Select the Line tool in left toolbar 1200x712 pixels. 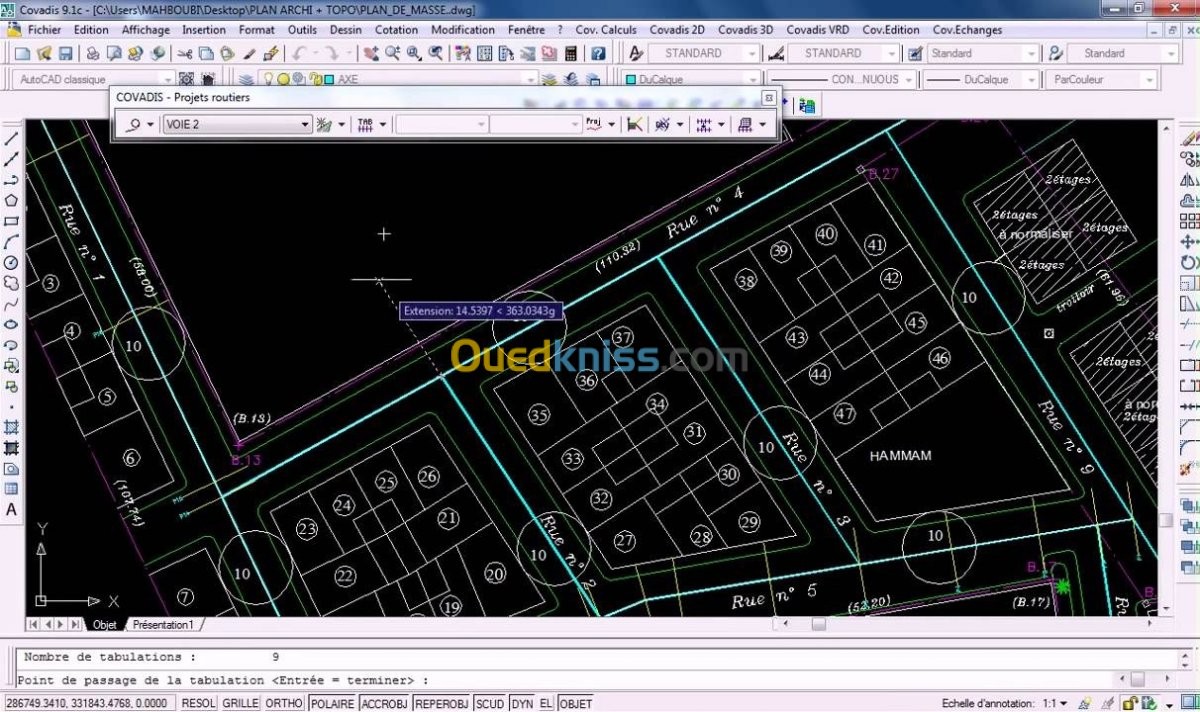point(12,139)
